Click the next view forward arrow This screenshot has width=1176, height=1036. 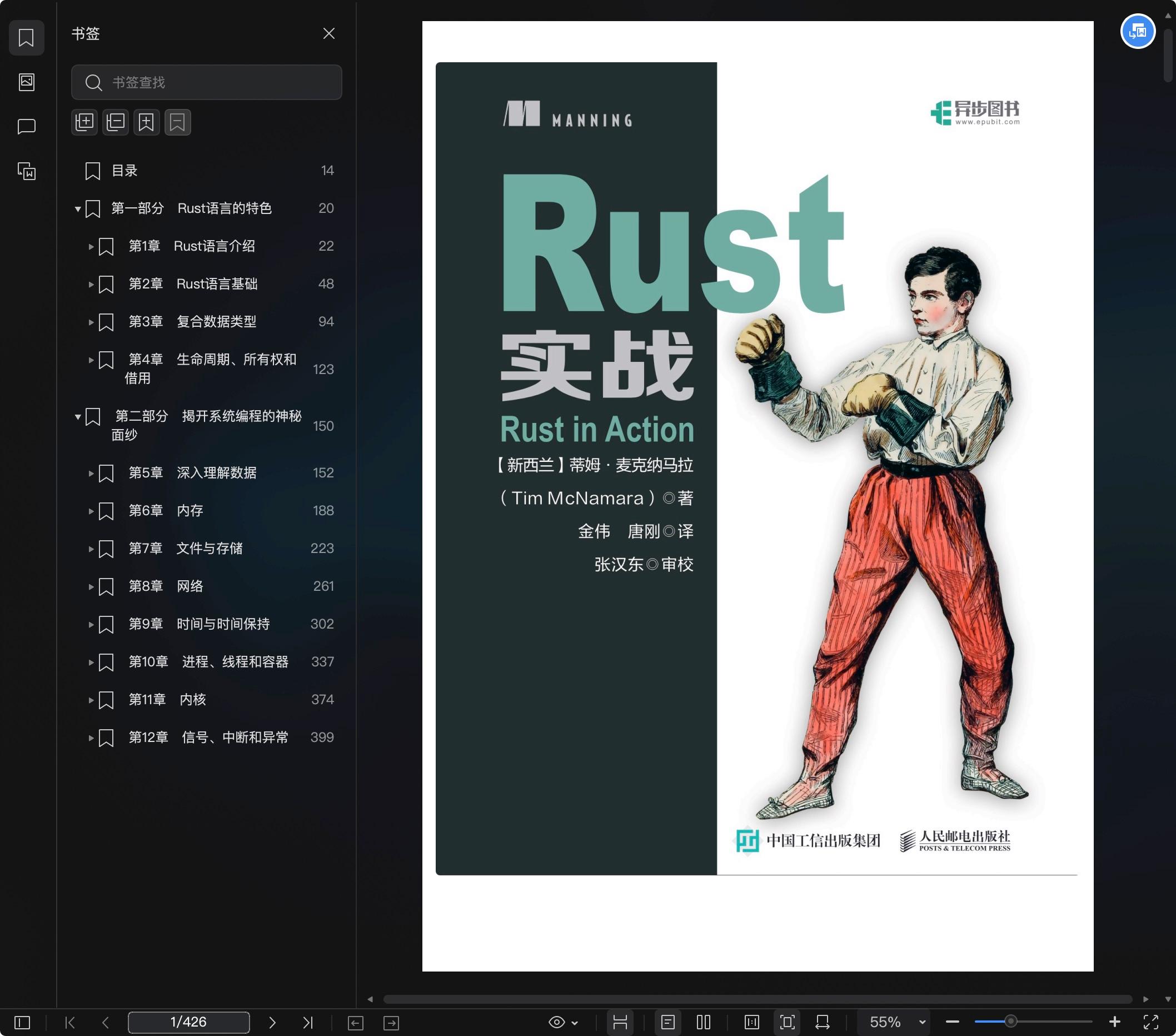click(391, 1023)
